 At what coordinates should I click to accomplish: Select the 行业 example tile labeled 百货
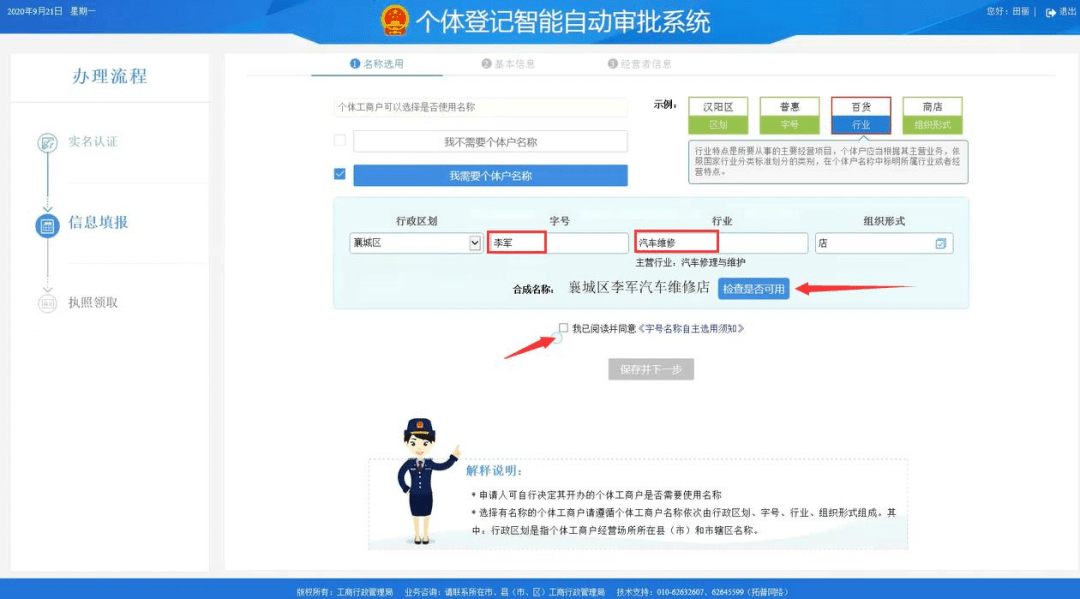[860, 115]
